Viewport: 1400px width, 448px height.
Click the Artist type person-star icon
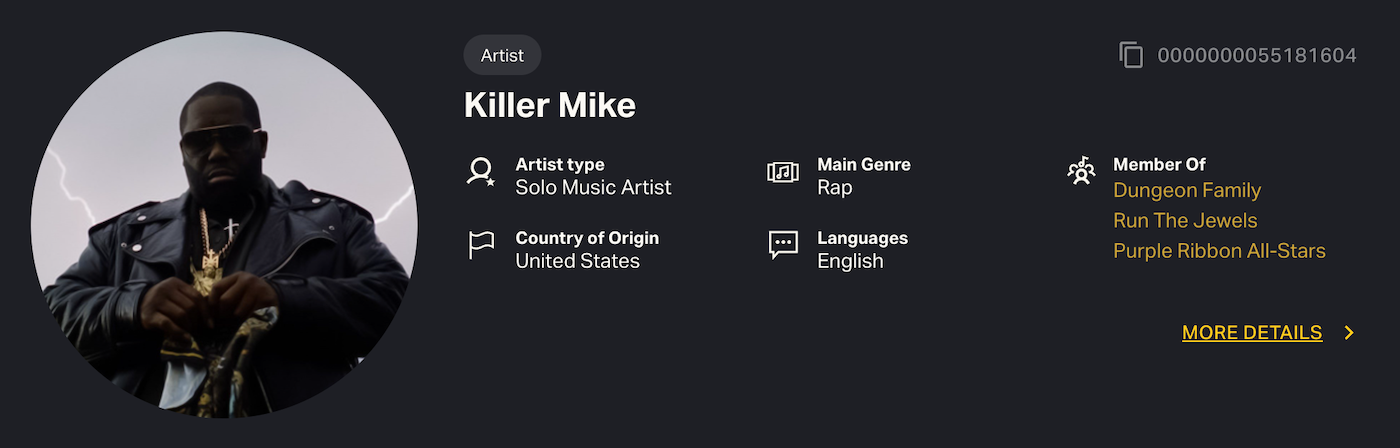(481, 172)
